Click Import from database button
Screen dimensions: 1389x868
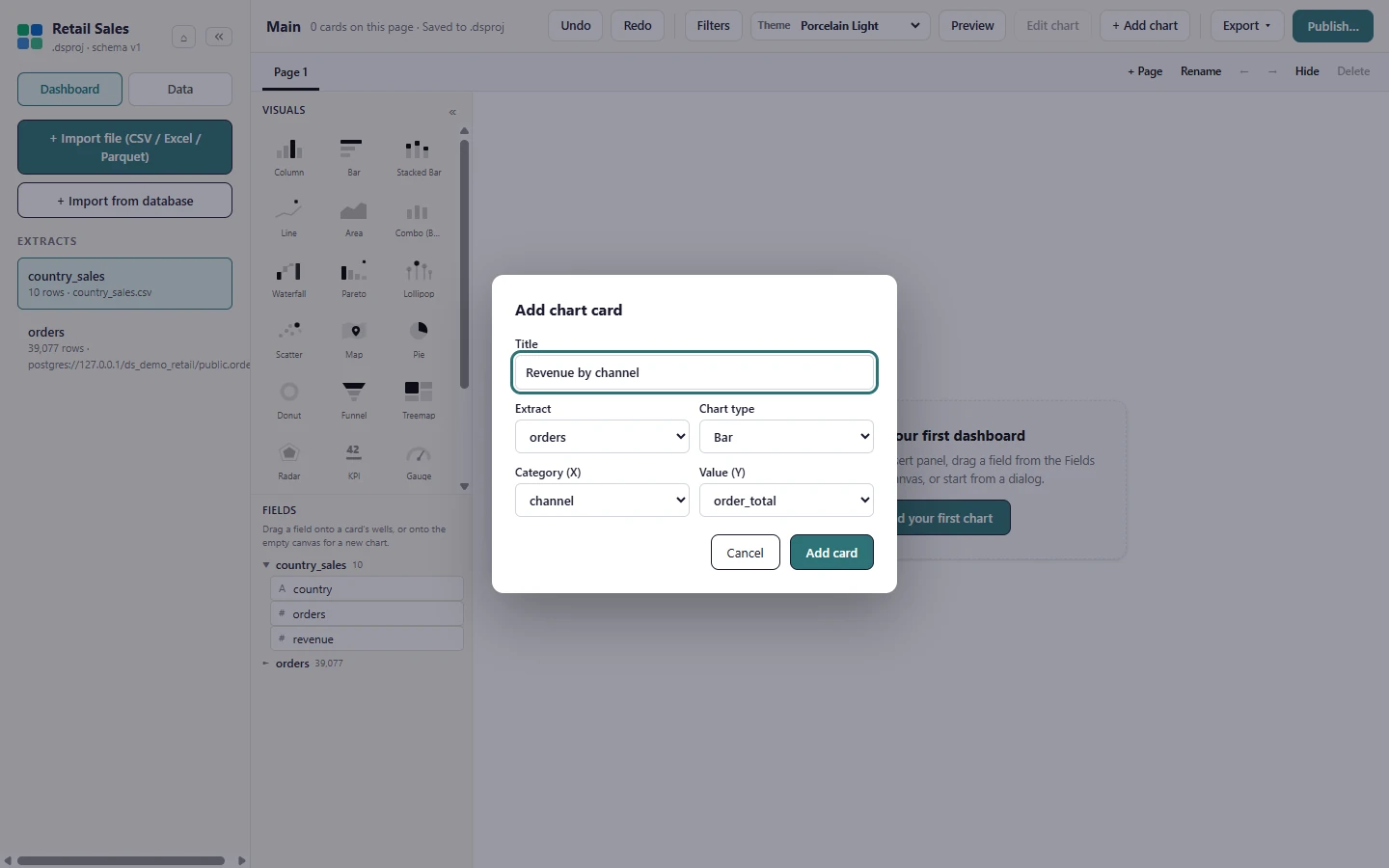pyautogui.click(x=124, y=201)
